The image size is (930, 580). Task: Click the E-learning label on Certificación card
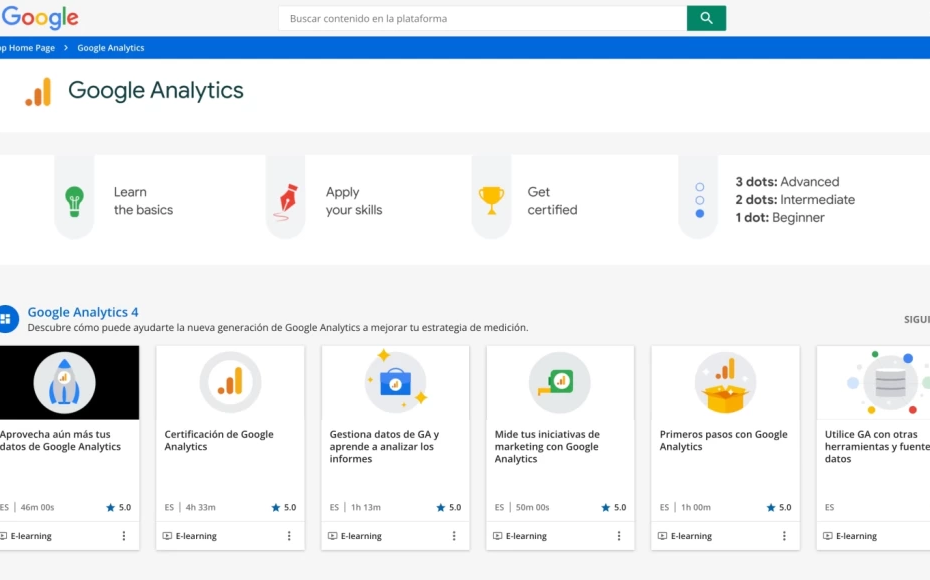tap(196, 536)
